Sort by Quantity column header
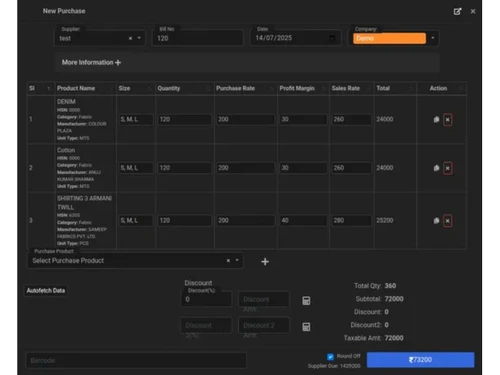 [184, 88]
